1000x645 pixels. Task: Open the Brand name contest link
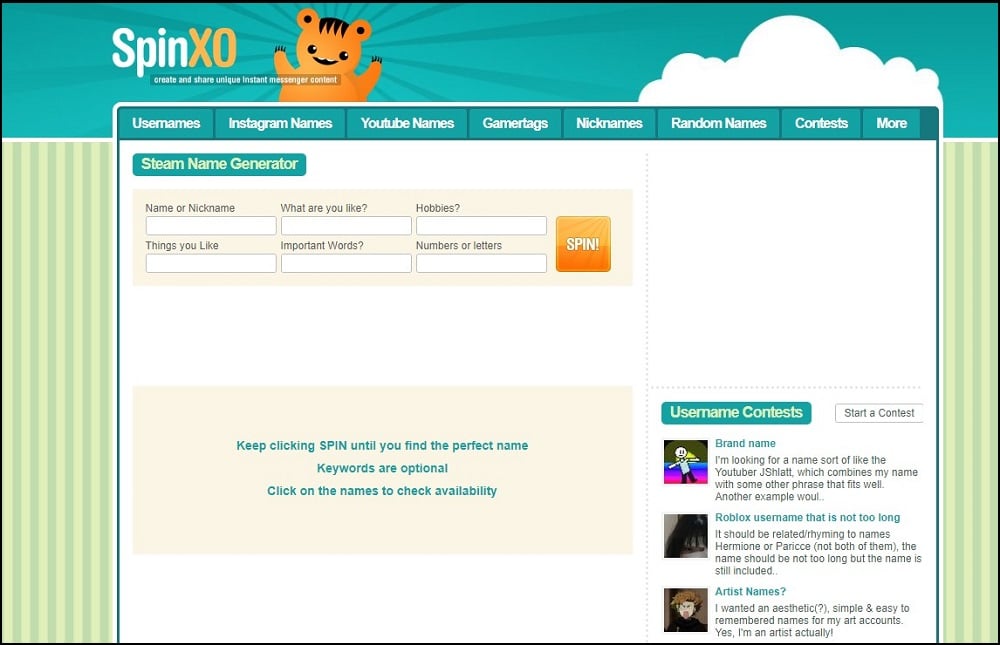(x=745, y=443)
